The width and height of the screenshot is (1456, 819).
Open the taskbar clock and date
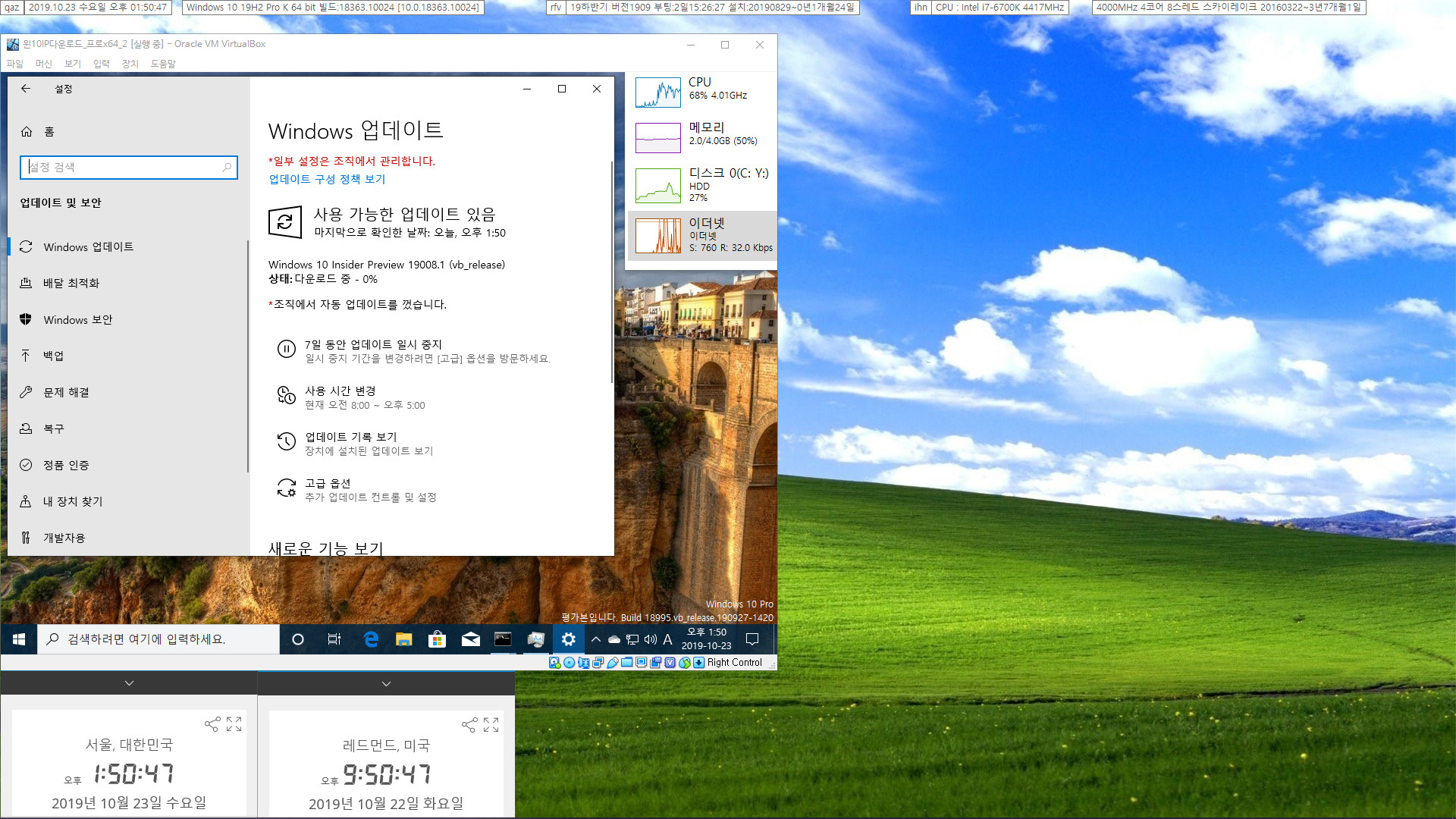pos(706,639)
